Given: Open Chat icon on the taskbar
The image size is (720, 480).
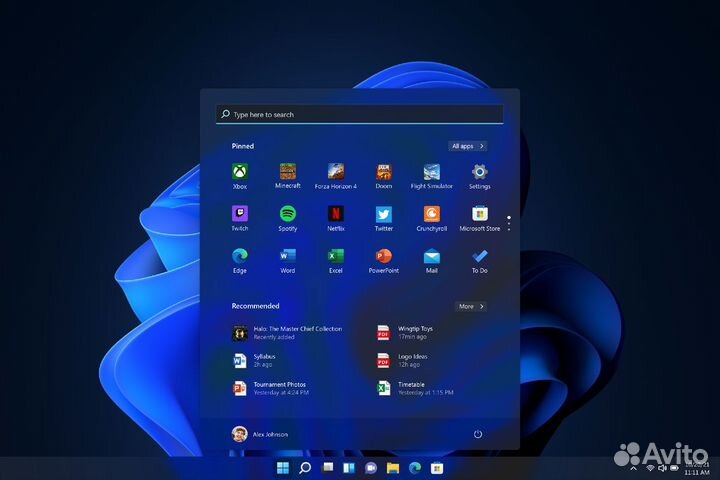Looking at the screenshot, I should coord(371,468).
